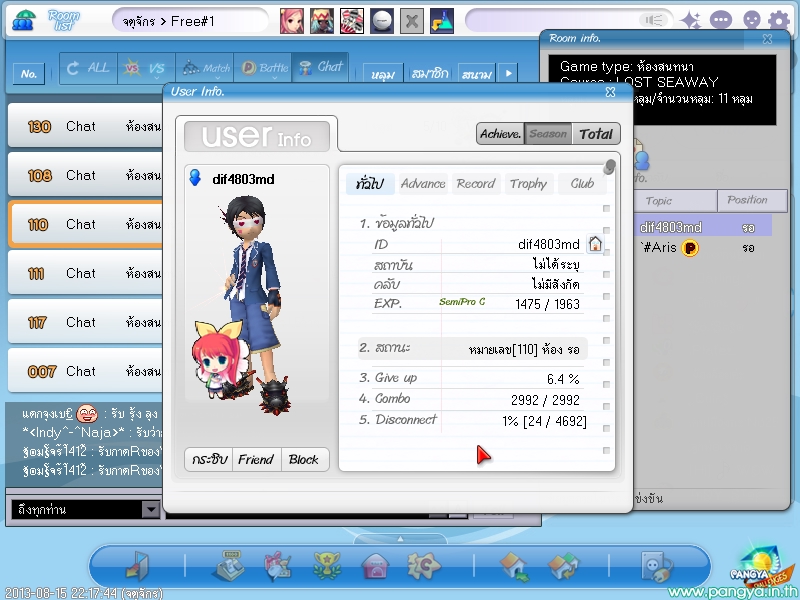Open the chat bubble icon top right

tap(720, 20)
